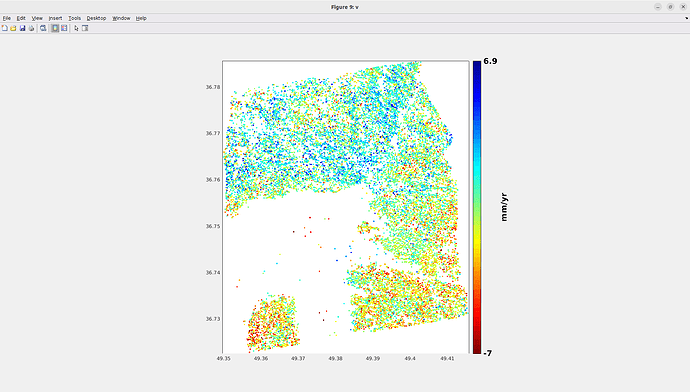This screenshot has width=690, height=392.
Task: Click the colorbar minimum label -7
Action: (x=488, y=353)
